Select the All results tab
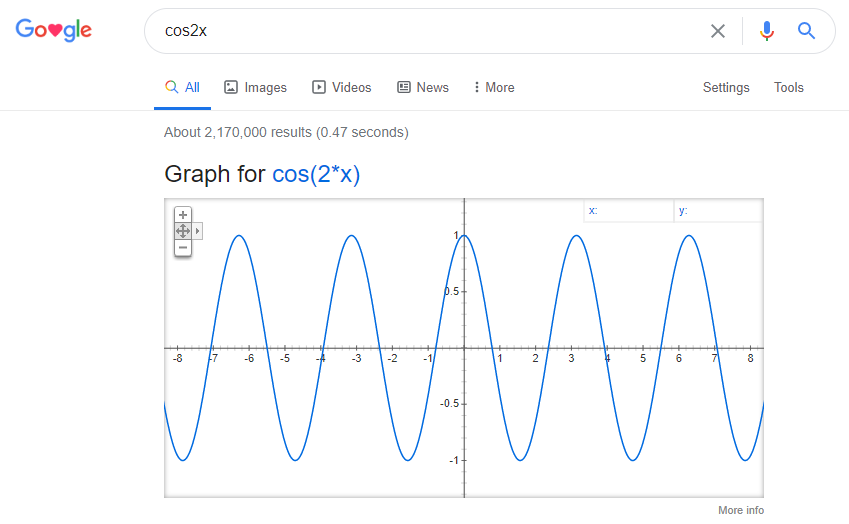This screenshot has width=849, height=524. [x=183, y=88]
